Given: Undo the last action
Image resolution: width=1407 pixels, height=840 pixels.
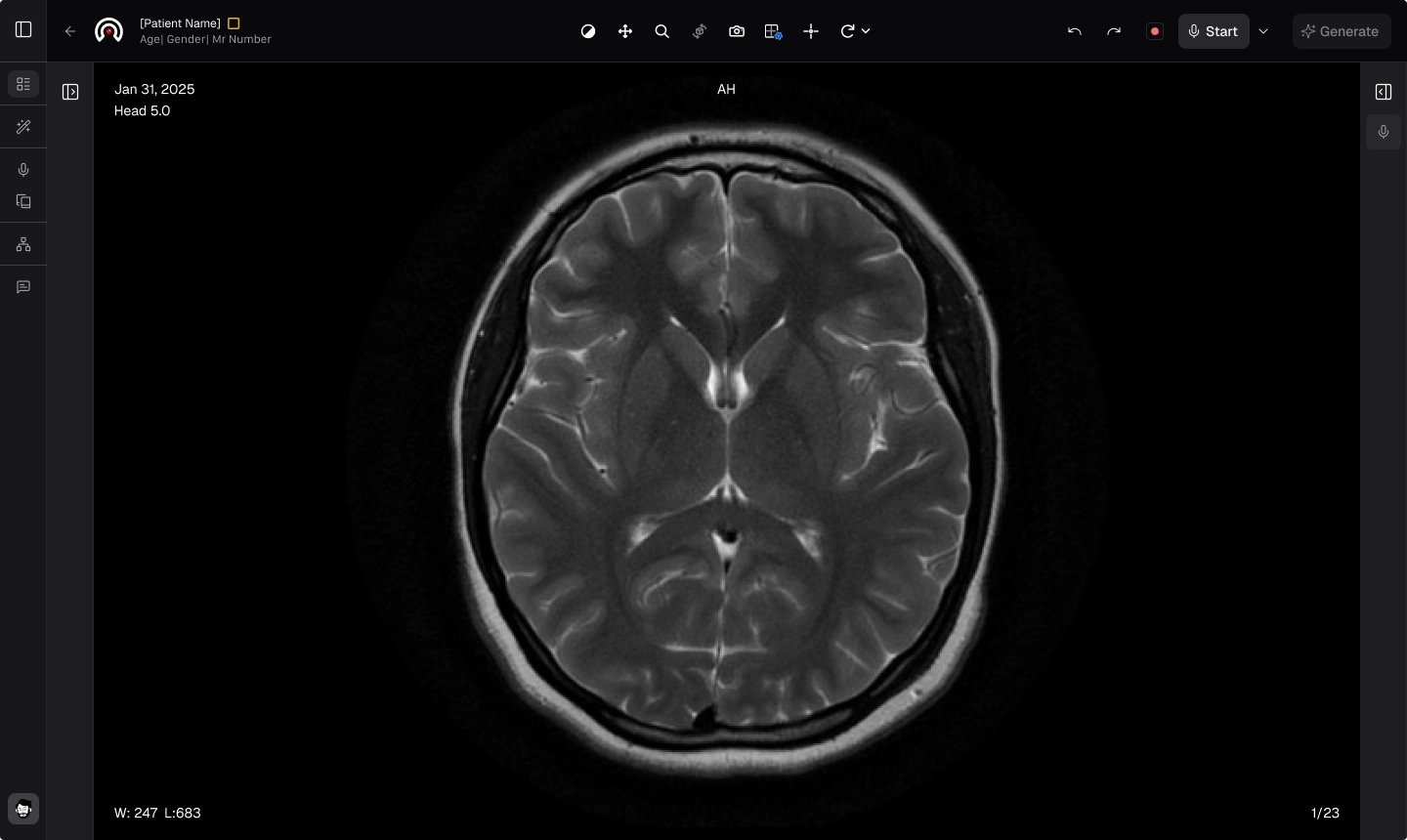Looking at the screenshot, I should (1075, 31).
